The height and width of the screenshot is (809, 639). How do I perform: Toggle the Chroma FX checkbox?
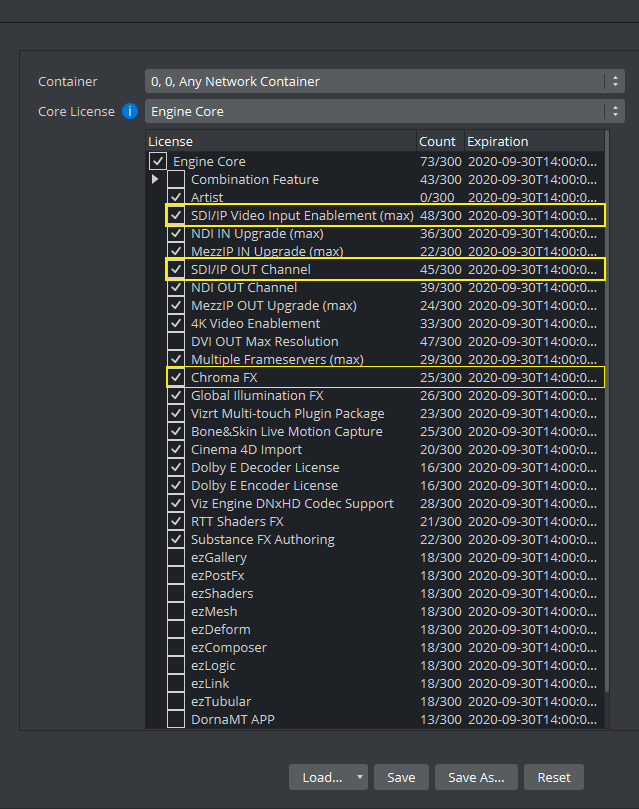(x=176, y=378)
